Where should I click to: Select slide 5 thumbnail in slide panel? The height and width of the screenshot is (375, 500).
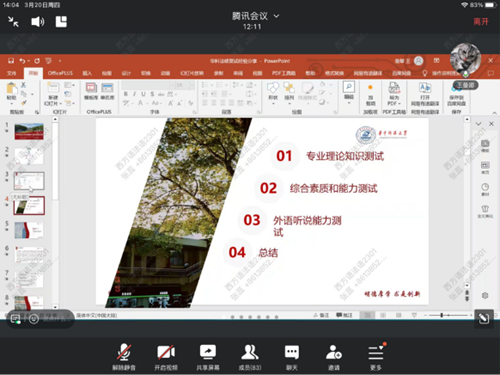click(x=29, y=230)
